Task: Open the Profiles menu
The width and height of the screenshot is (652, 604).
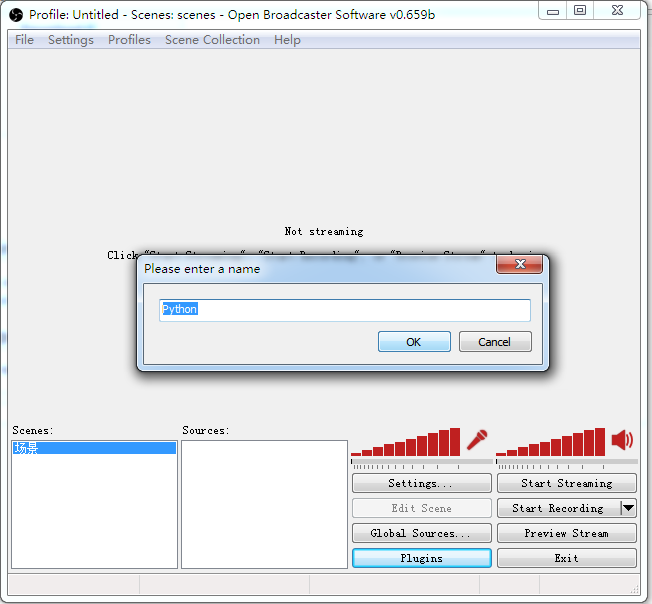Action: [129, 40]
